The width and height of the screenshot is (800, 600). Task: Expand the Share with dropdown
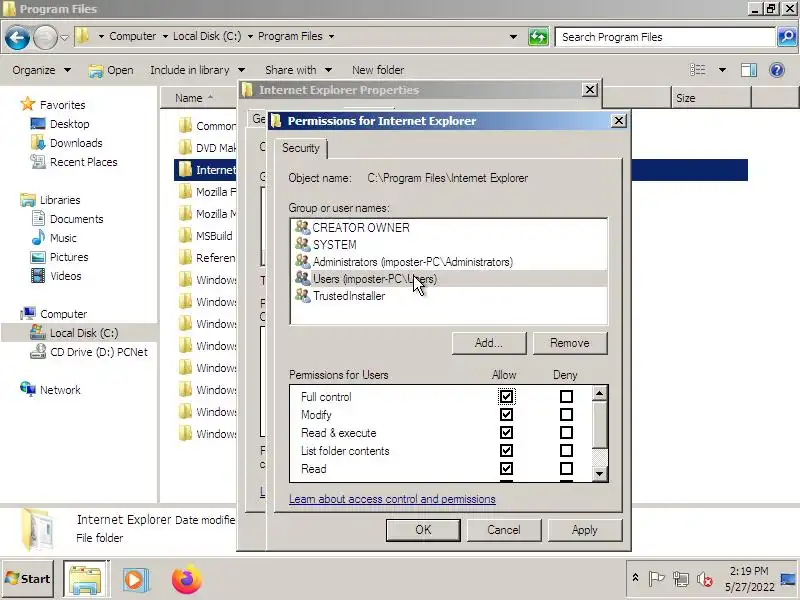(x=298, y=70)
